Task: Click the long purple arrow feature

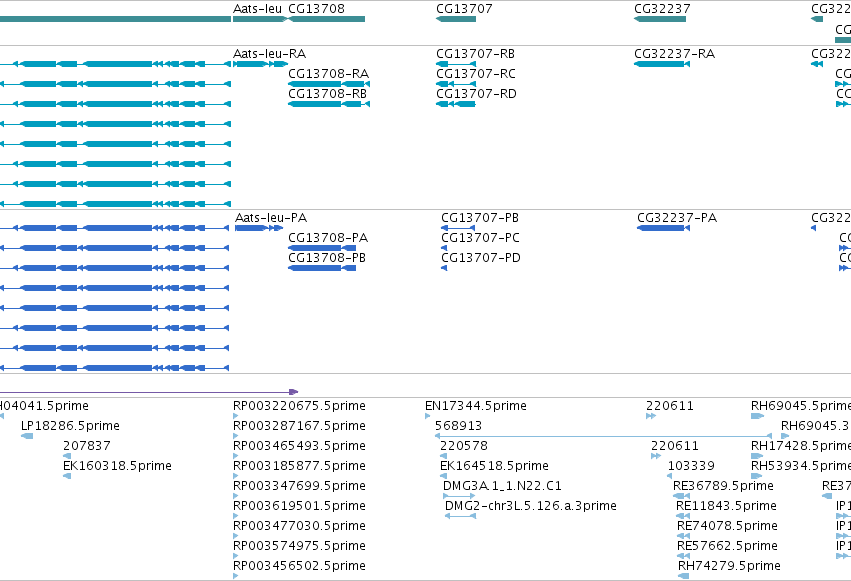Action: tap(149, 392)
